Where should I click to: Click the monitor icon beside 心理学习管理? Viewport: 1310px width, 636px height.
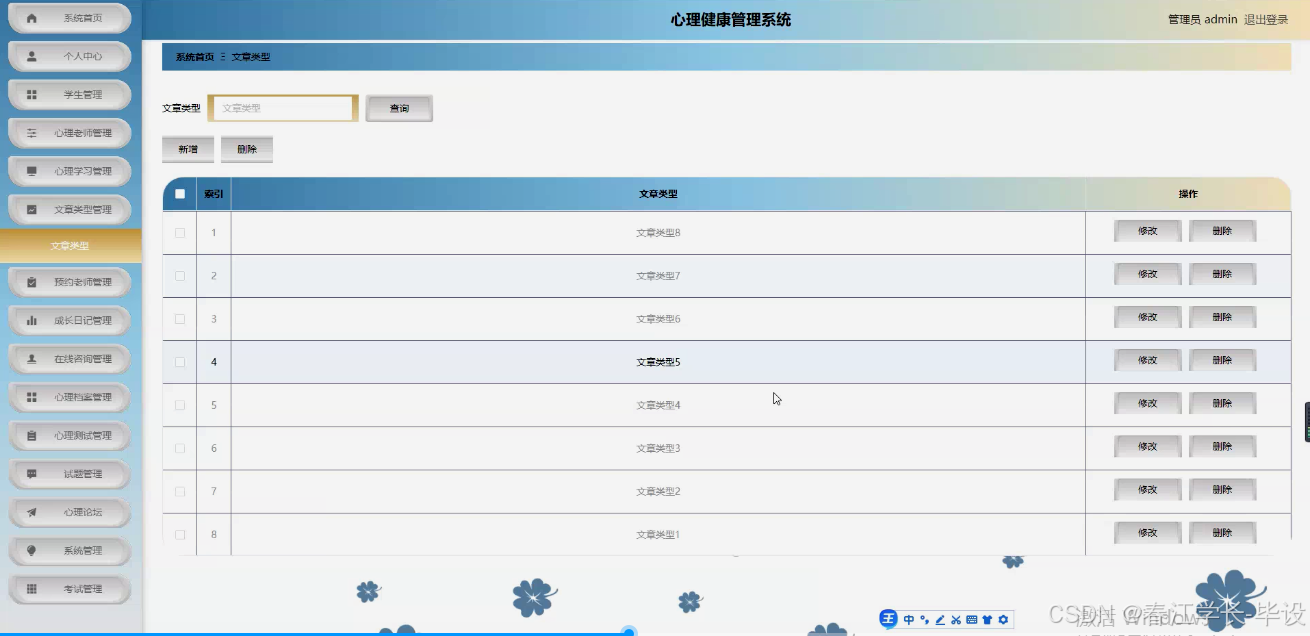click(32, 171)
